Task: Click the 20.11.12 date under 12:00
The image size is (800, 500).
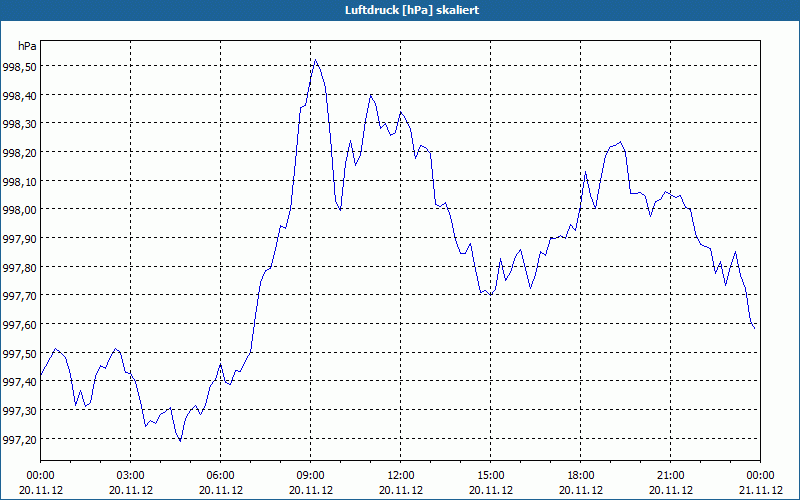Action: click(401, 490)
